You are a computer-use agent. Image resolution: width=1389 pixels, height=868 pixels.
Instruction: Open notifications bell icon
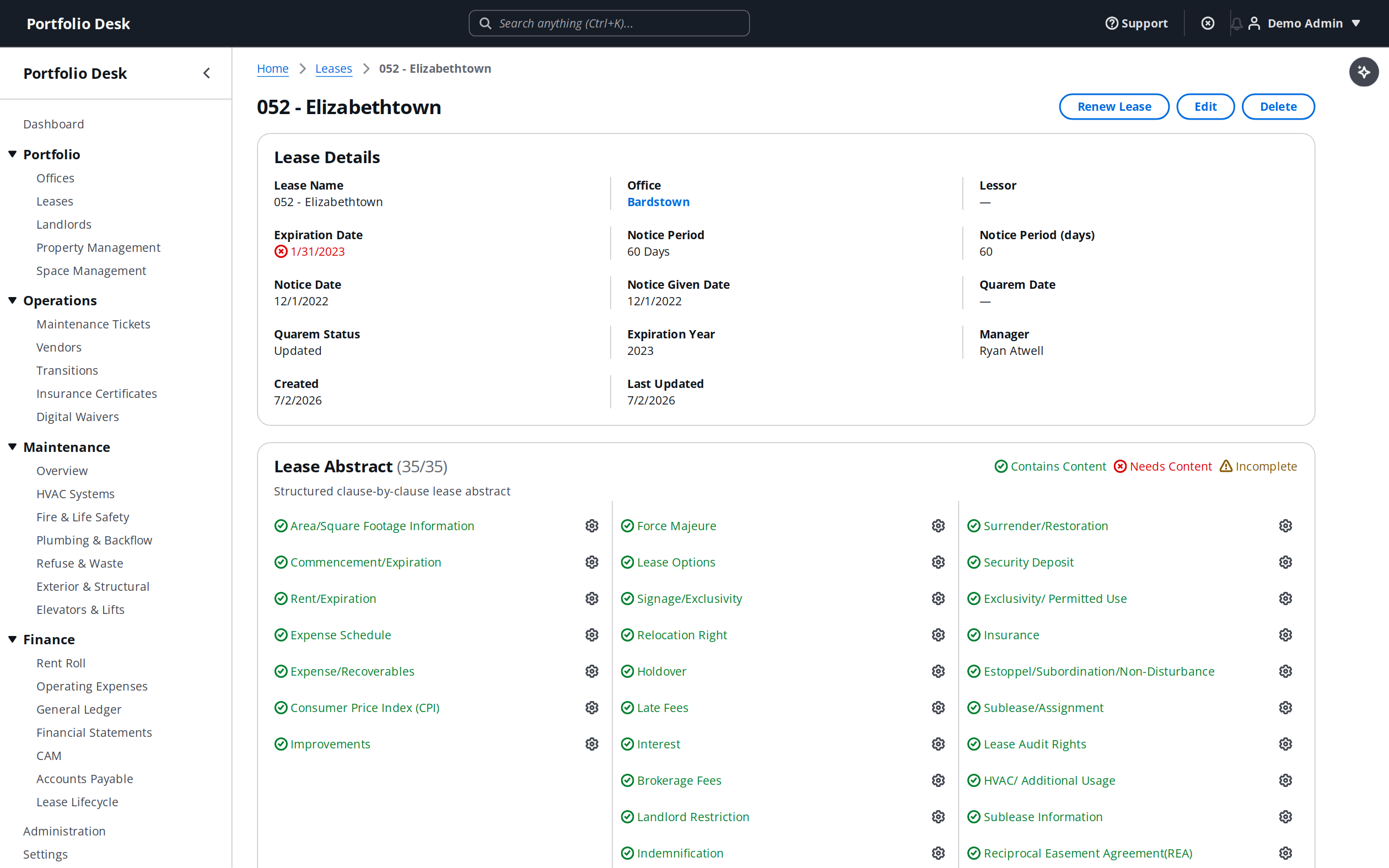tap(1236, 23)
